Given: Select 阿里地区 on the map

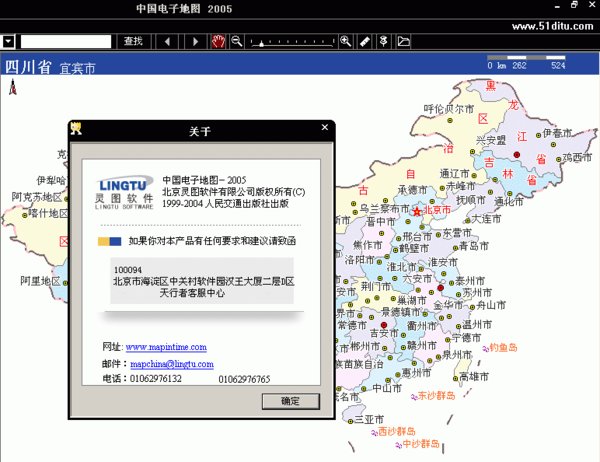Looking at the screenshot, I should click(40, 281).
